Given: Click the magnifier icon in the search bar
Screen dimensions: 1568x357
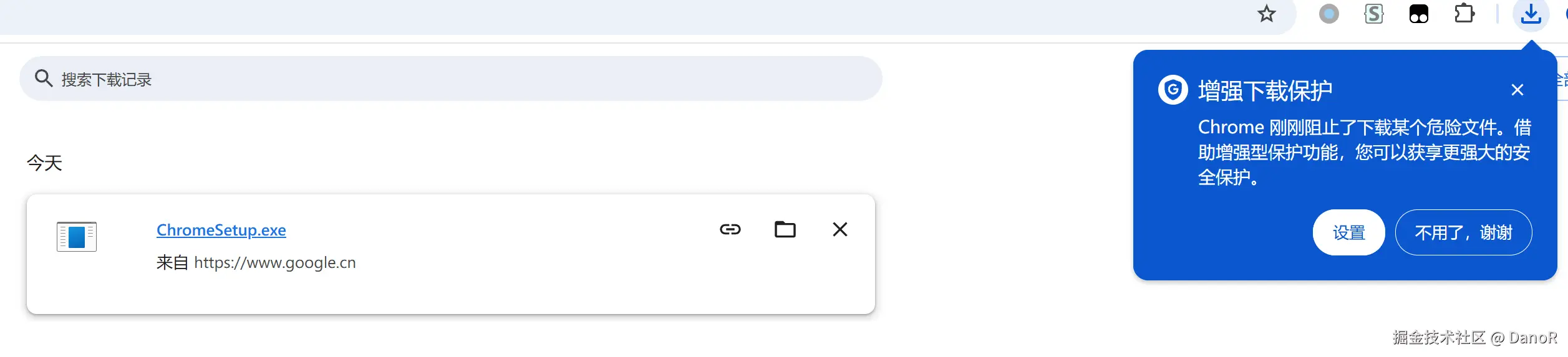Looking at the screenshot, I should [x=43, y=79].
